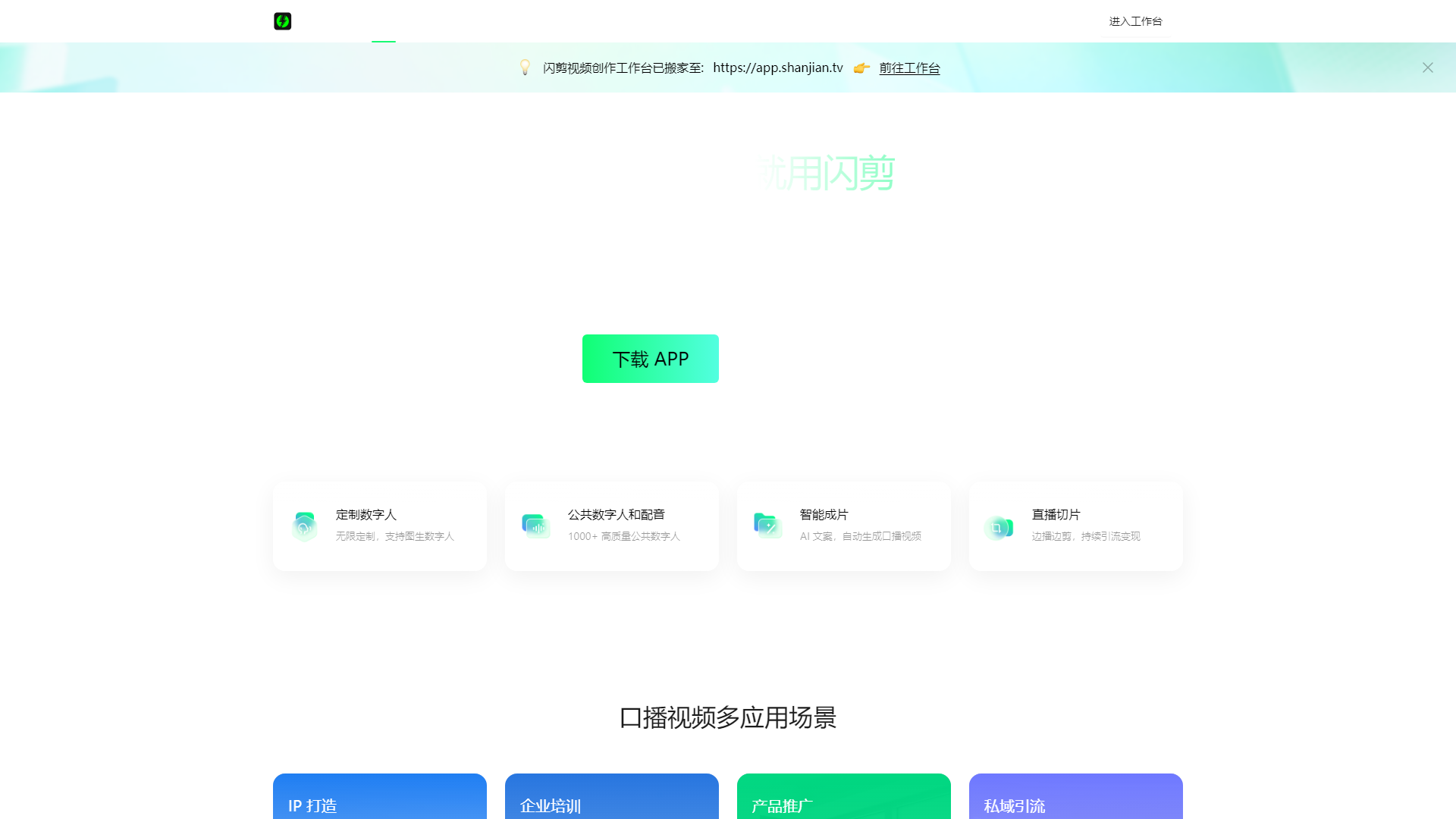The height and width of the screenshot is (819, 1456).
Task: Click the 企业培训 scenario card
Action: coord(611,800)
